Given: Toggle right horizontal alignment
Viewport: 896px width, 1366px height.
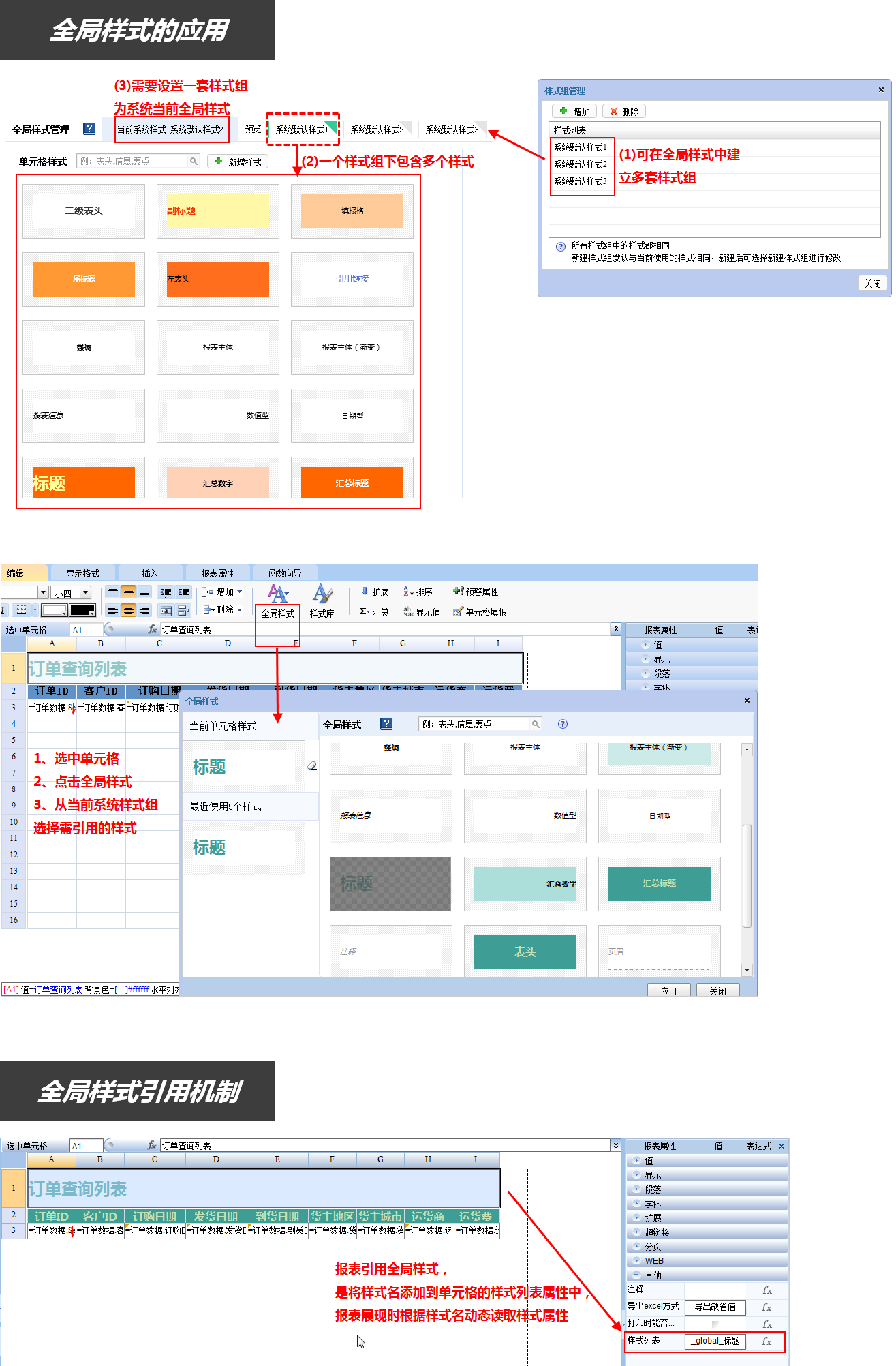Looking at the screenshot, I should click(x=144, y=610).
